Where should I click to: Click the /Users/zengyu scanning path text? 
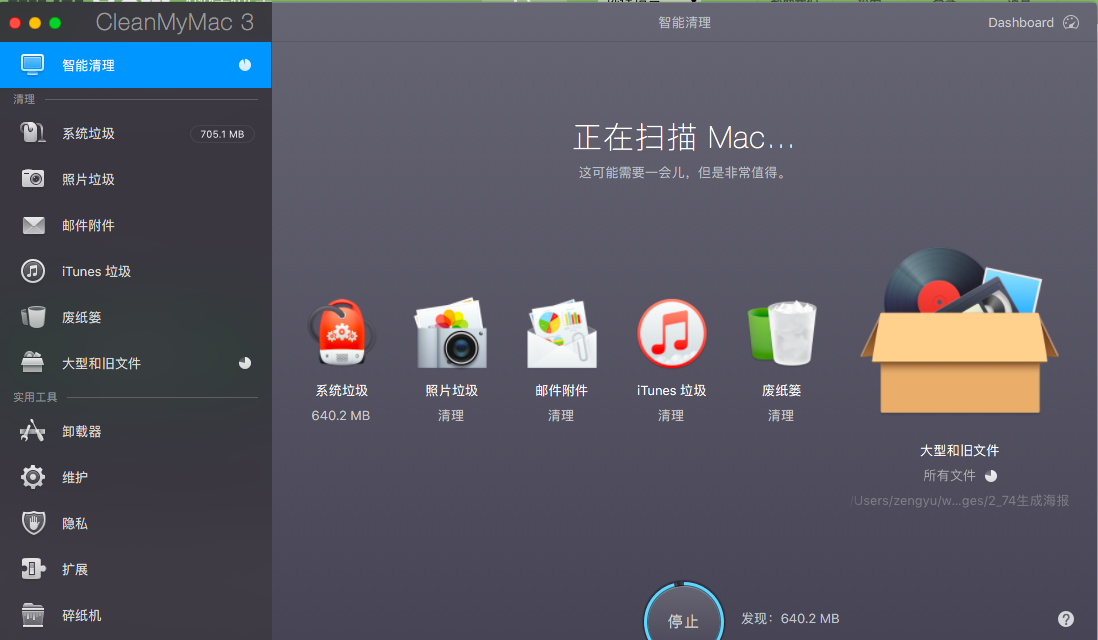[x=959, y=501]
